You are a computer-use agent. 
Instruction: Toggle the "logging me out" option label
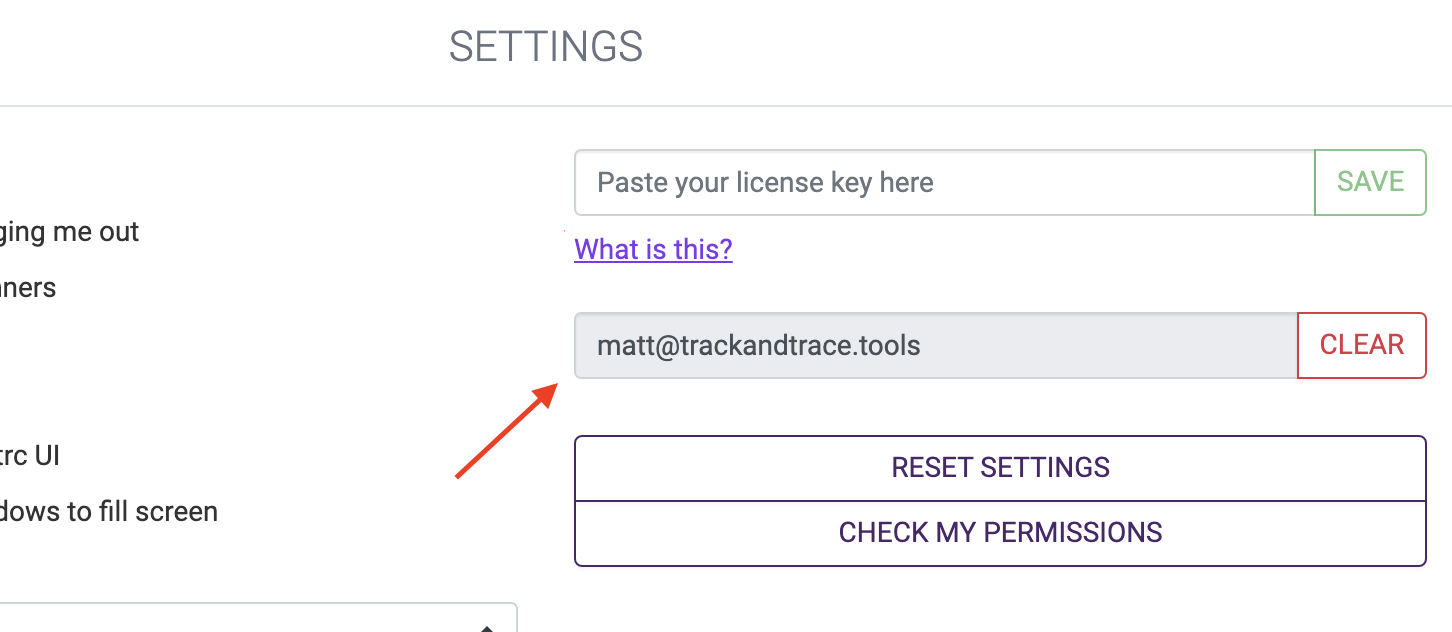click(70, 232)
